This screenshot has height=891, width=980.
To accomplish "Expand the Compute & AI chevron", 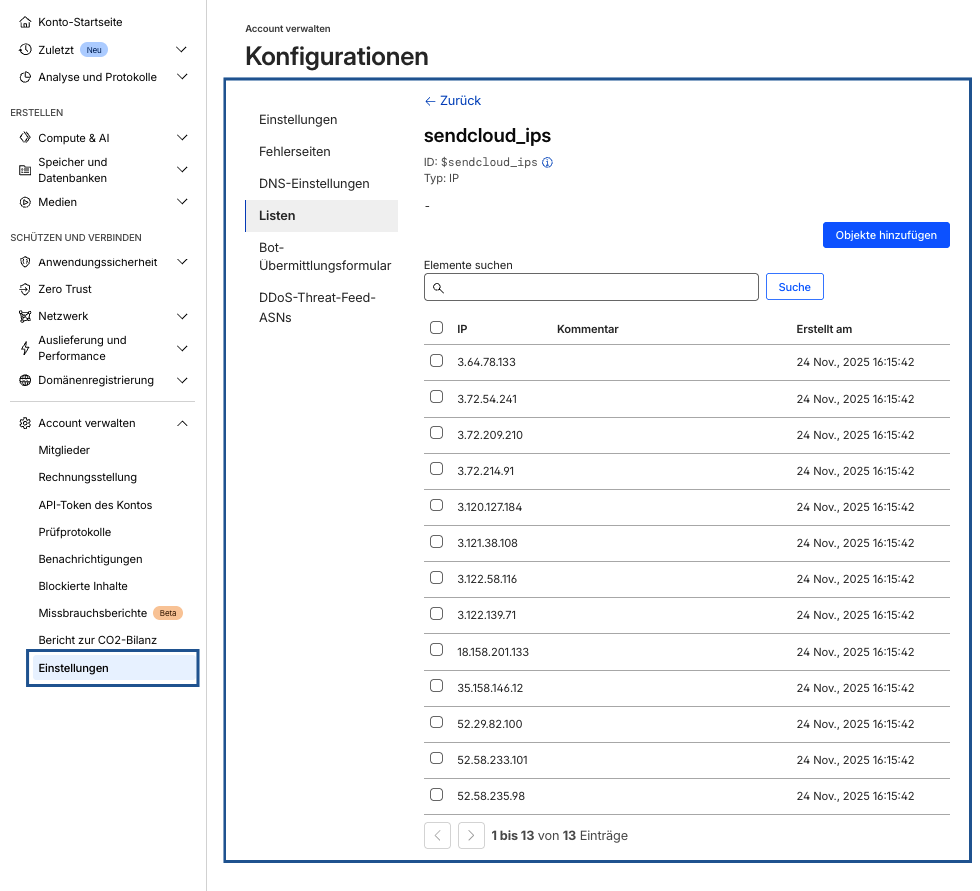I will [182, 137].
